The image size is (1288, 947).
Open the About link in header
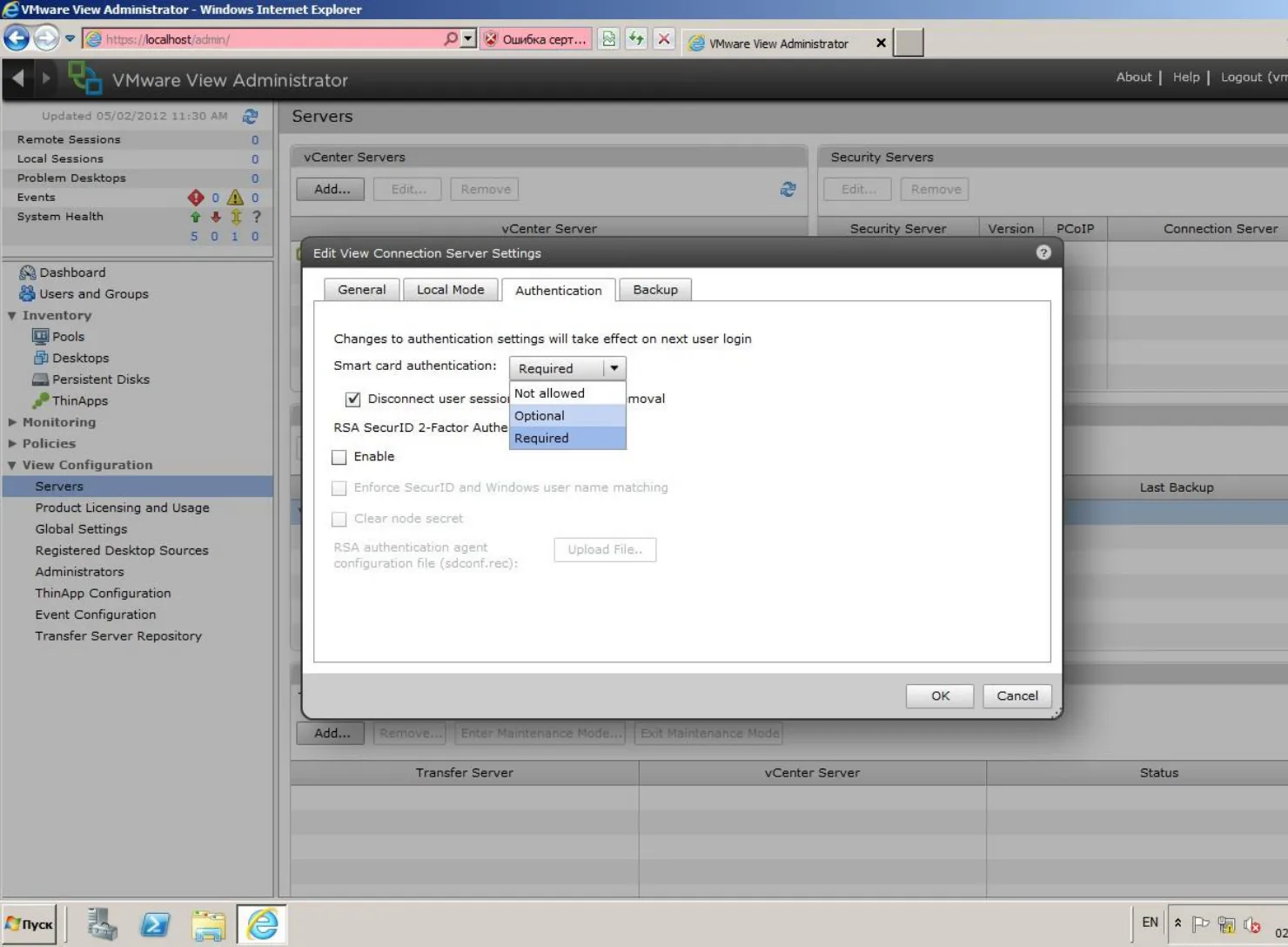coord(1133,77)
